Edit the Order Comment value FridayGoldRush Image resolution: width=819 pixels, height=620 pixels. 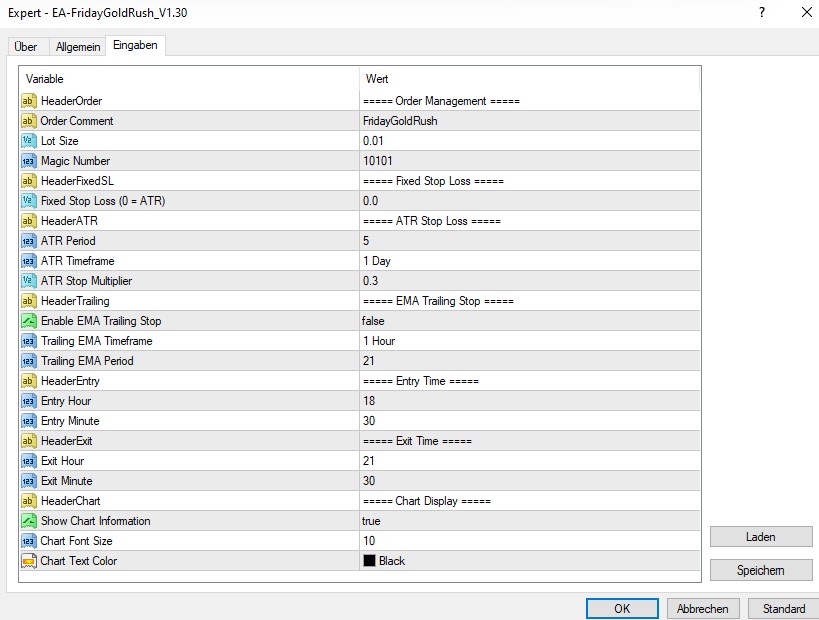pyautogui.click(x=530, y=121)
